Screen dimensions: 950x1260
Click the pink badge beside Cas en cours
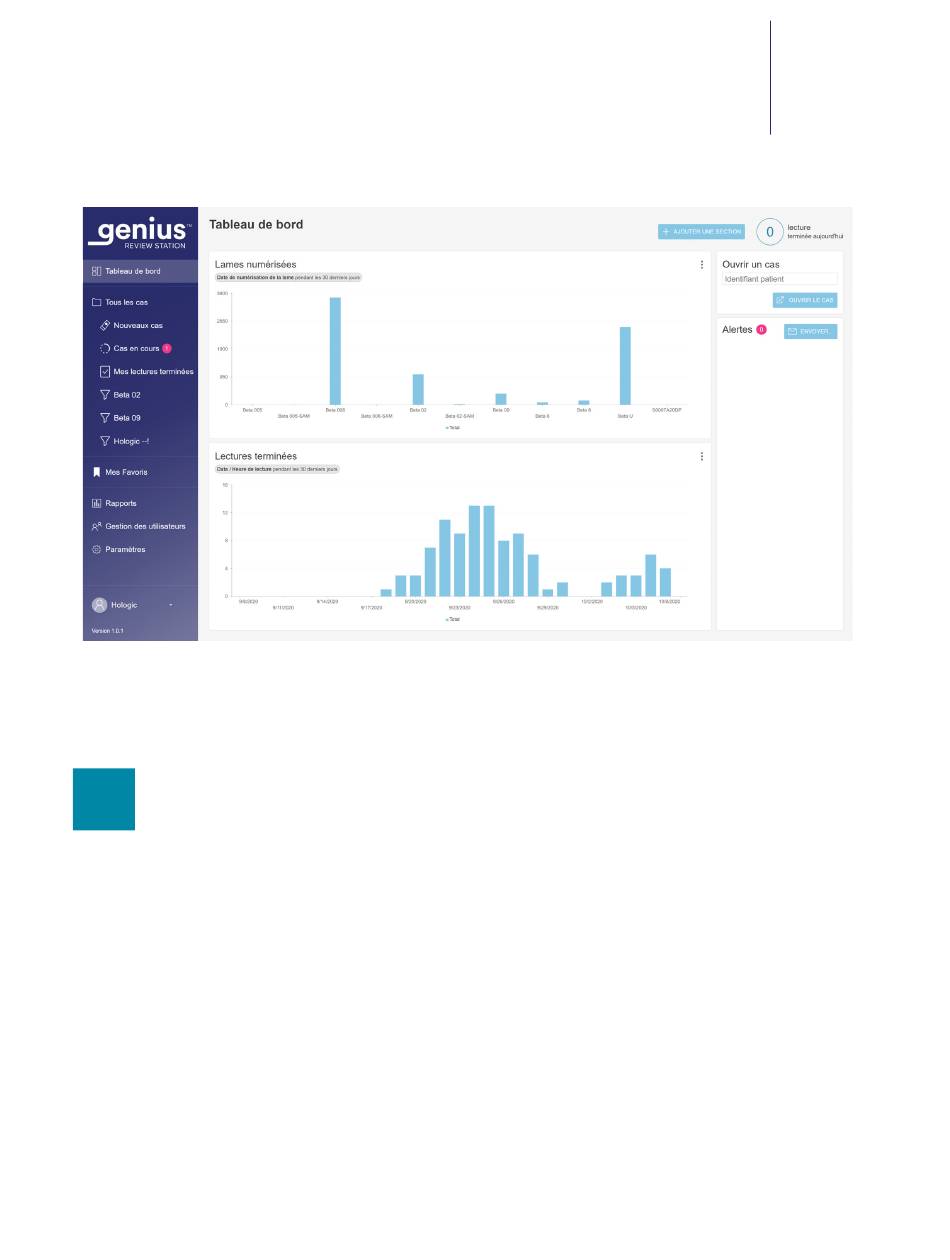coord(167,348)
